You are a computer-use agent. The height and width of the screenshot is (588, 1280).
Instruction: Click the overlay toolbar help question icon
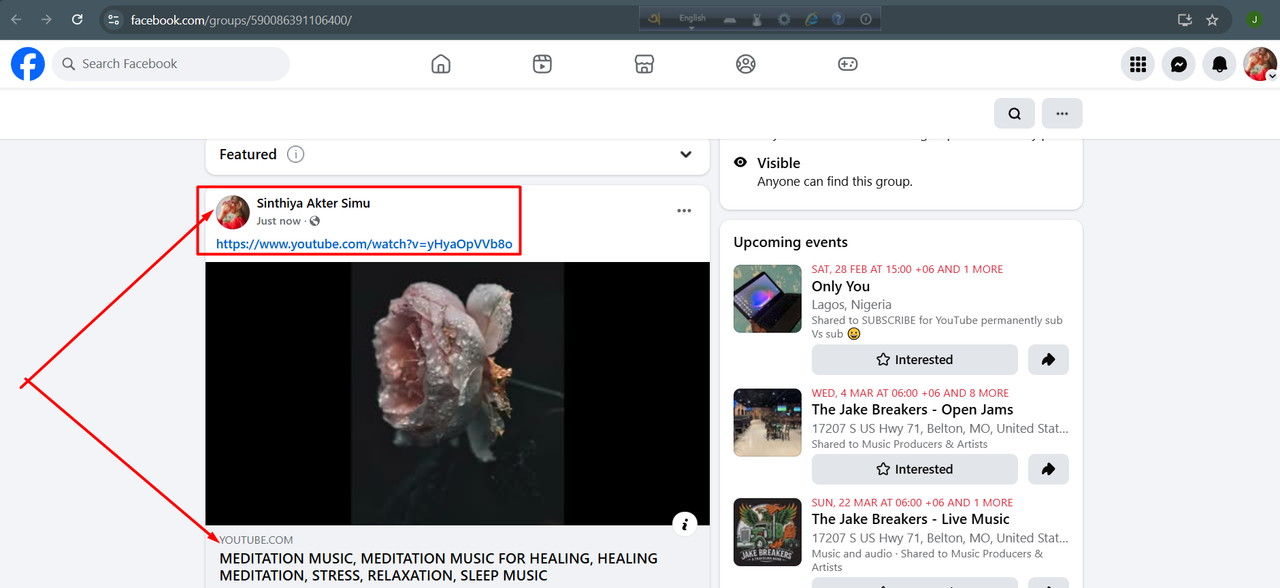tap(838, 19)
